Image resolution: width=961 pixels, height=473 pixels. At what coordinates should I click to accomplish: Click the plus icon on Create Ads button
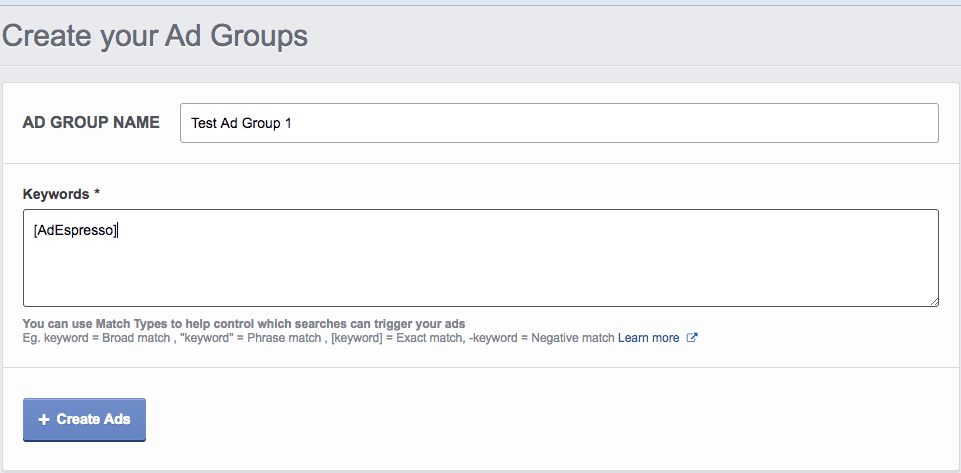click(x=43, y=420)
